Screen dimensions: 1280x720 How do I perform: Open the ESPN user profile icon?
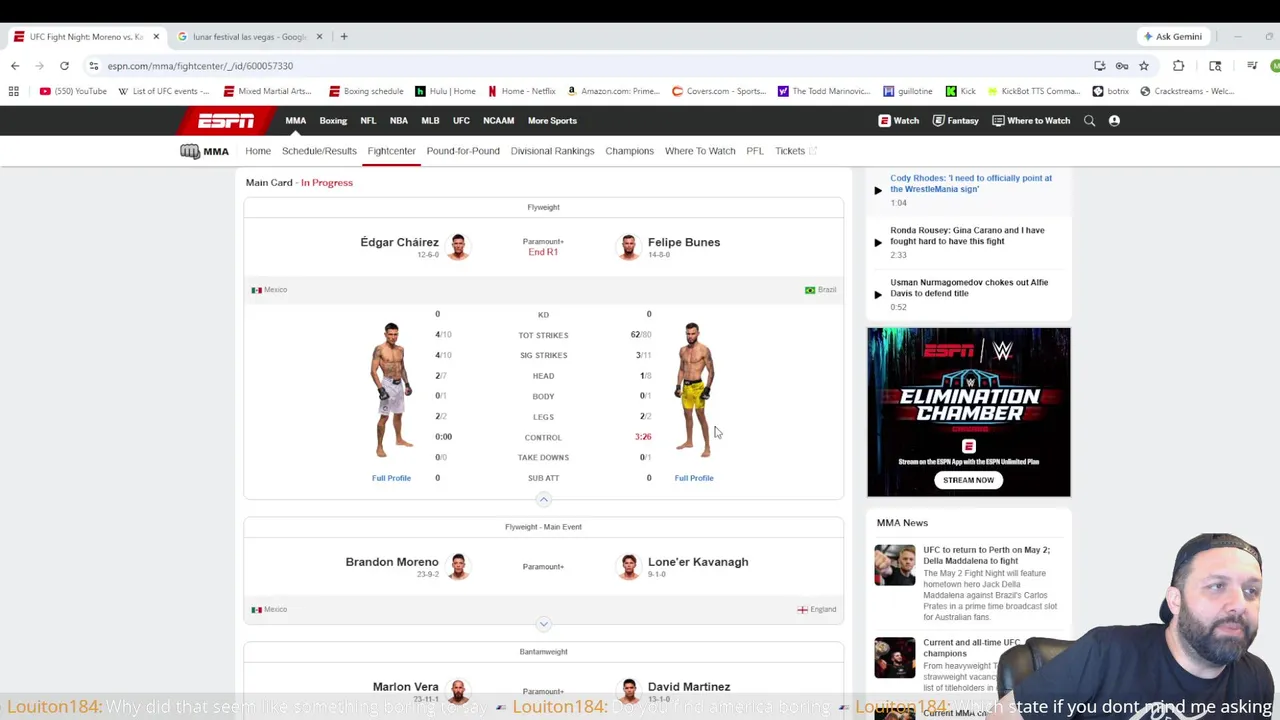(1114, 121)
